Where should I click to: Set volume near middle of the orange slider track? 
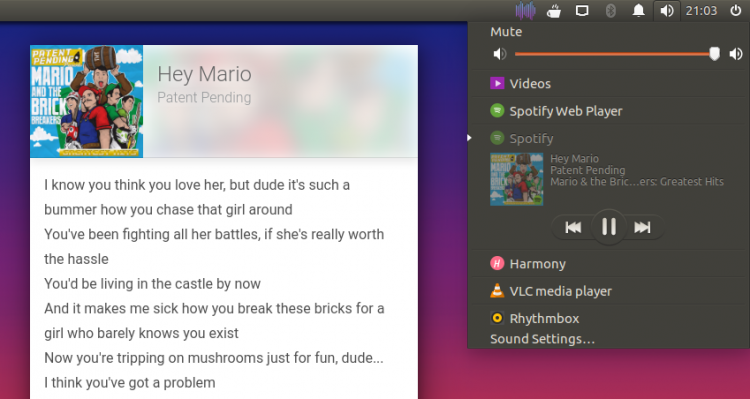(x=615, y=54)
